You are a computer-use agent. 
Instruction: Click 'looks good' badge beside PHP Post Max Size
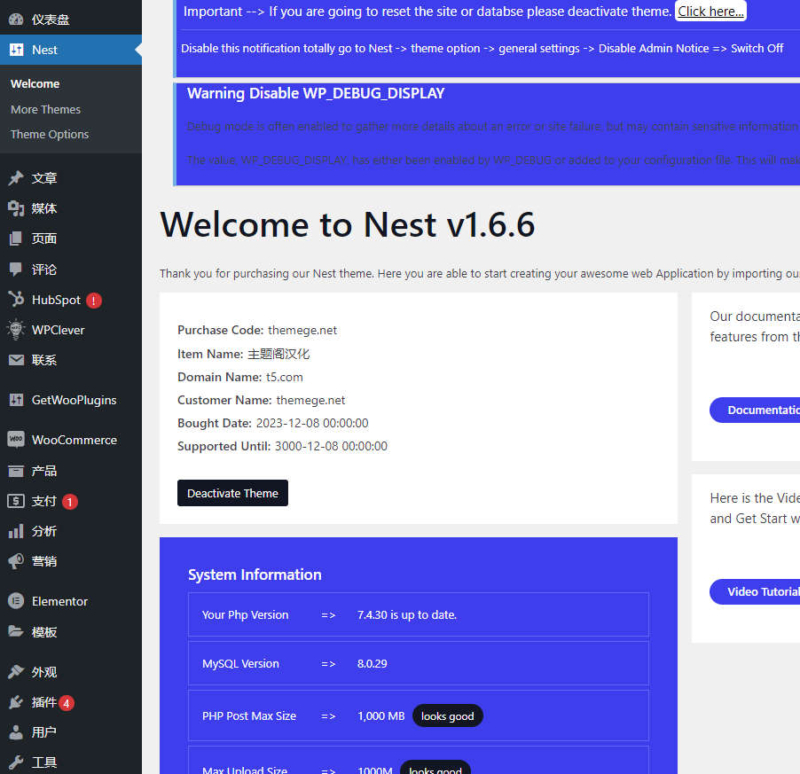pyautogui.click(x=447, y=716)
